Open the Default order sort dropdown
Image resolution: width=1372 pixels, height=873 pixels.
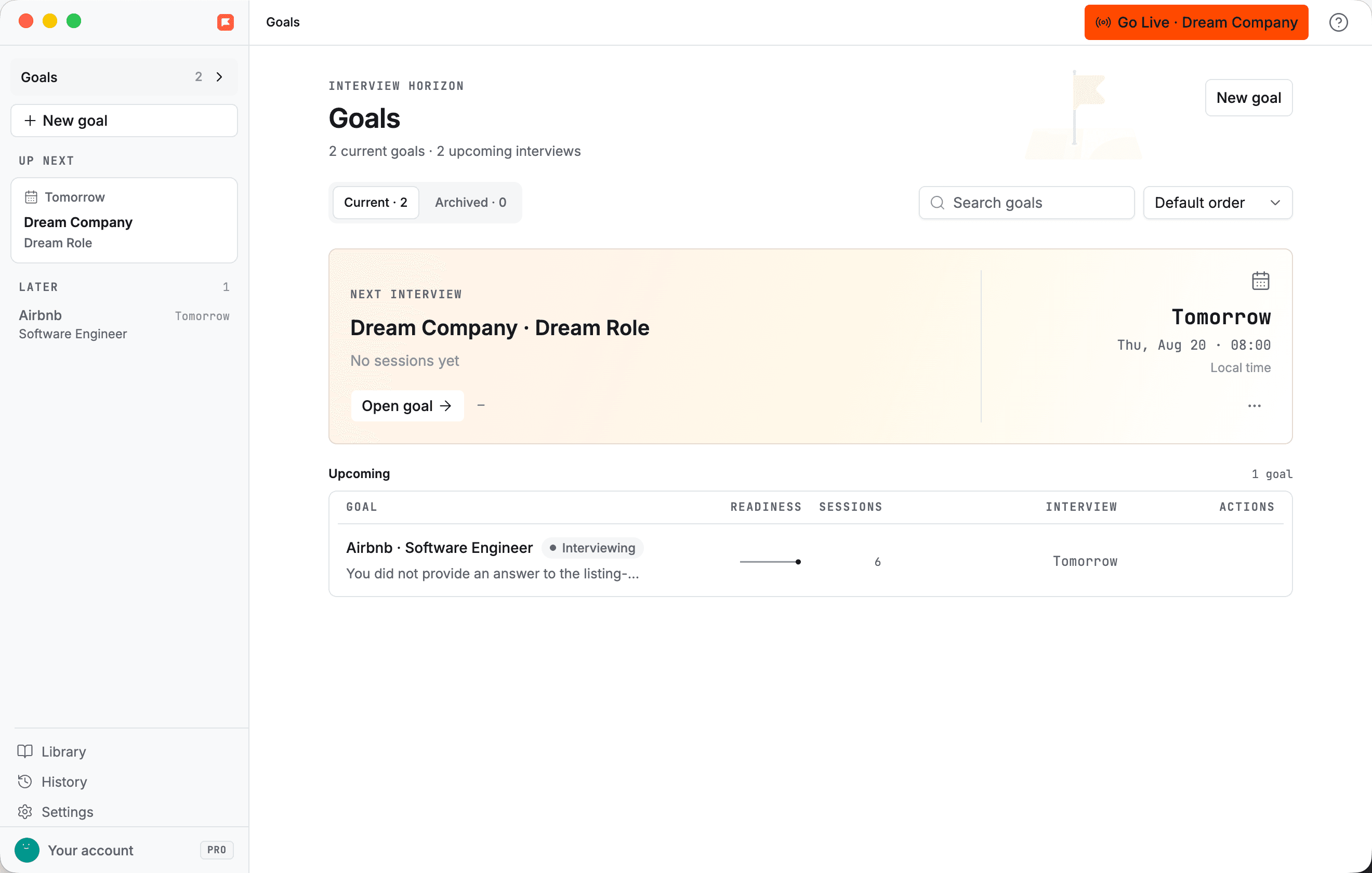(1218, 202)
